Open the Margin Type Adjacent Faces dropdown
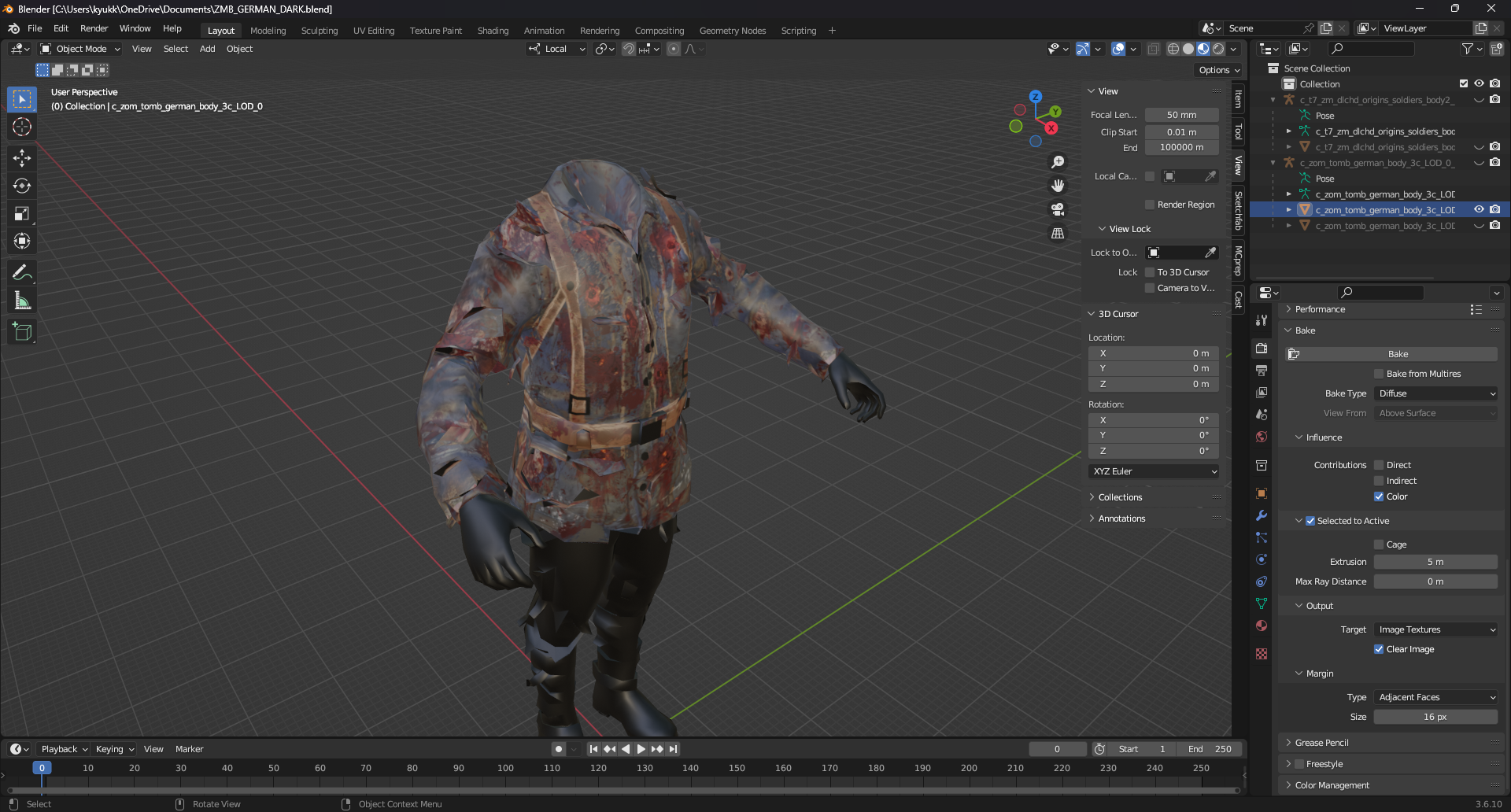 coord(1436,697)
